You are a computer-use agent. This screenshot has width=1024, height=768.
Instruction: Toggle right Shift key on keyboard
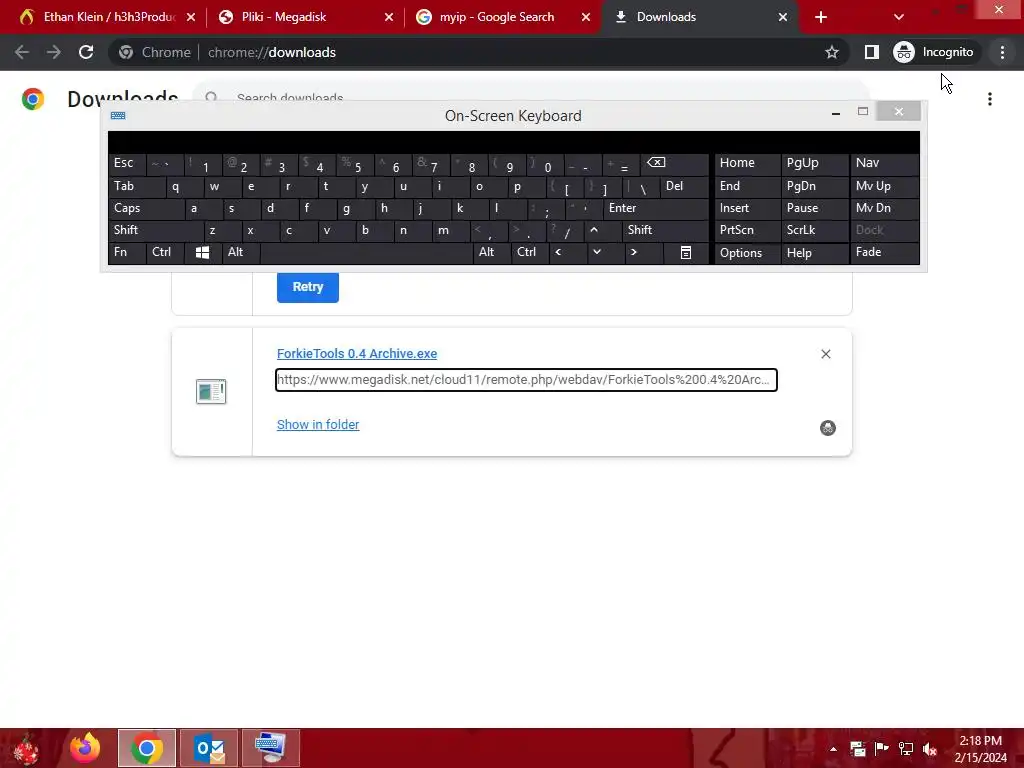click(x=665, y=230)
